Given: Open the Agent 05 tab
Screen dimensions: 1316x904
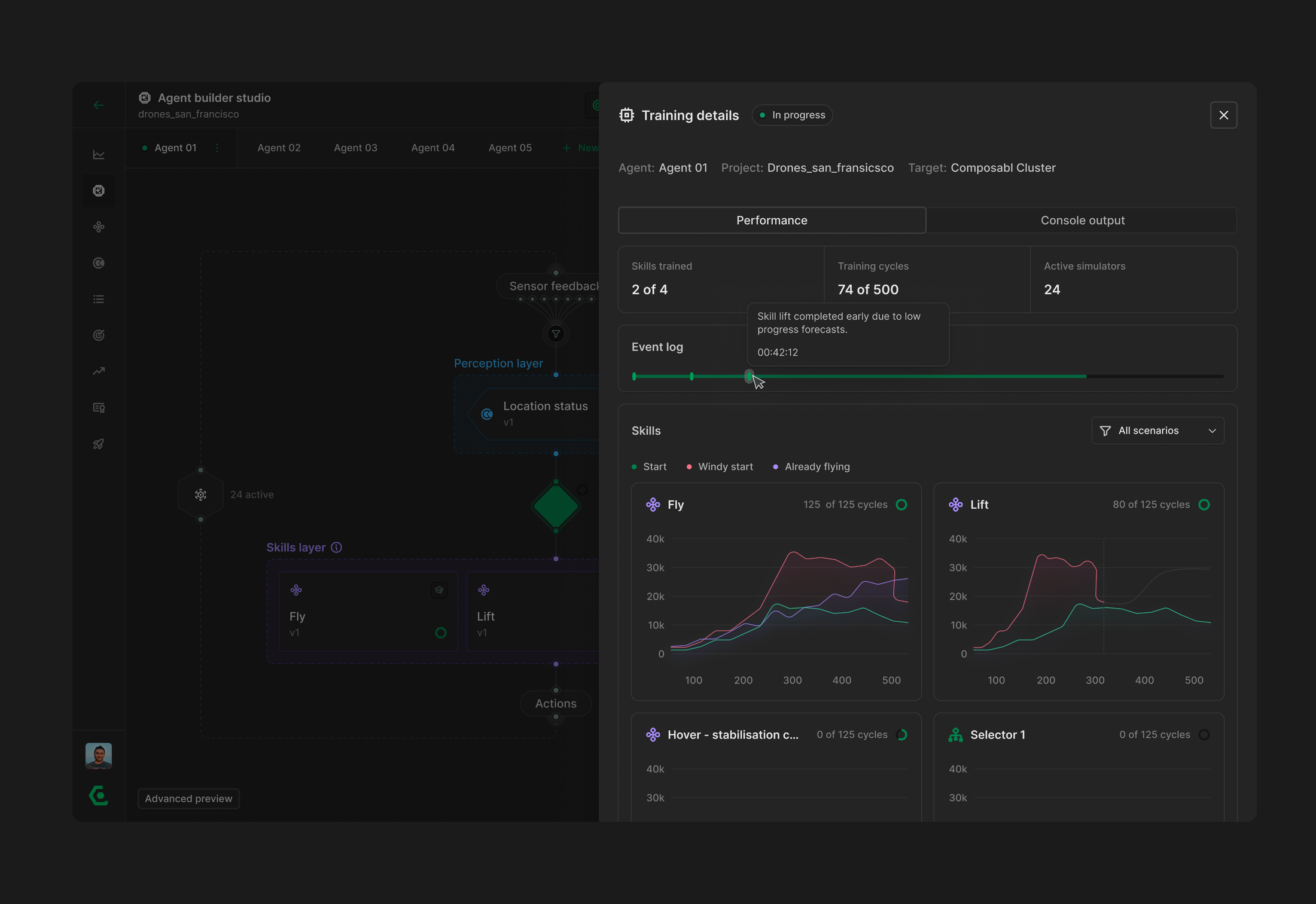Looking at the screenshot, I should tap(510, 148).
